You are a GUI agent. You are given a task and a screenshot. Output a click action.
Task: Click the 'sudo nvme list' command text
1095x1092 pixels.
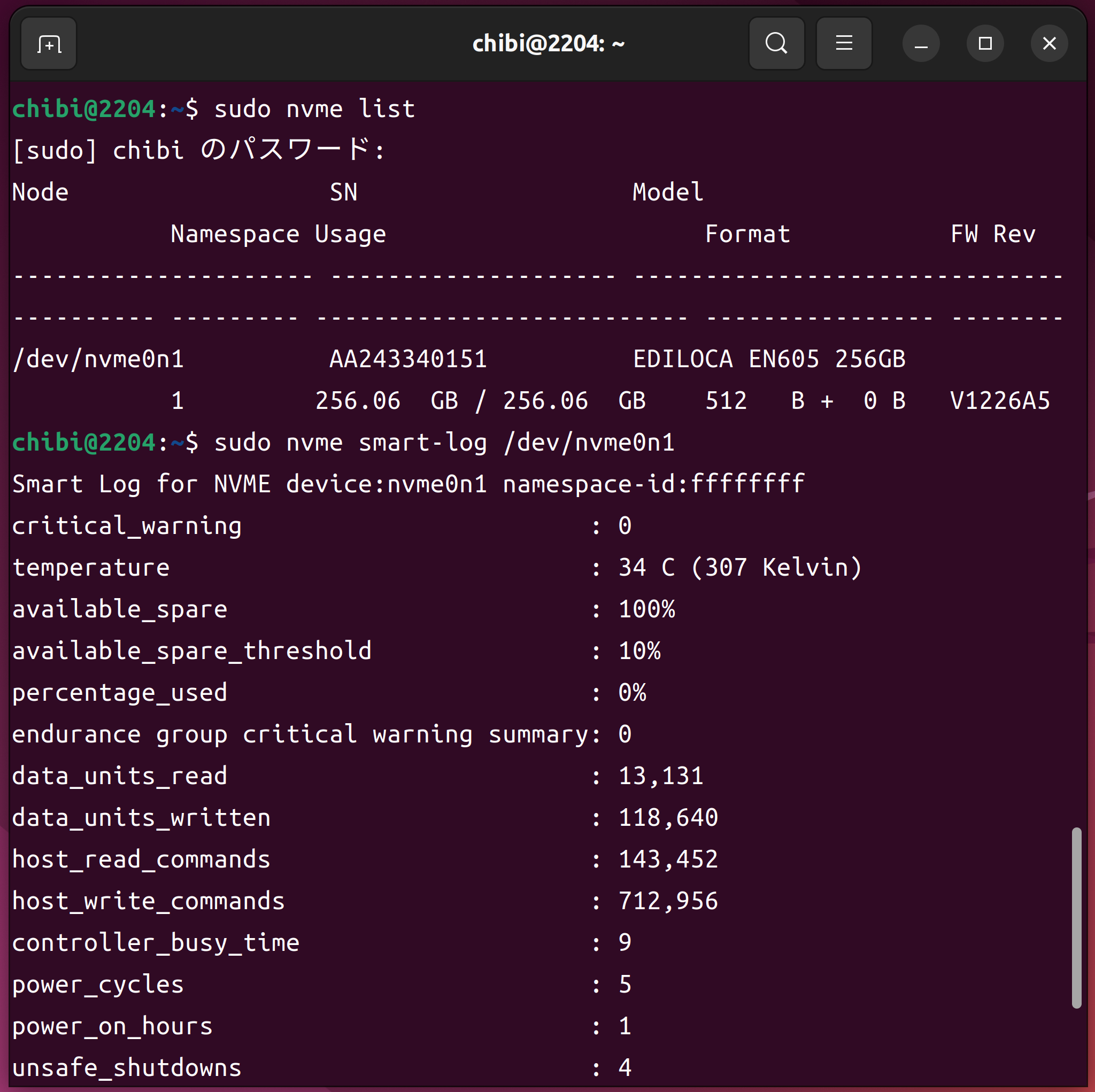point(314,109)
